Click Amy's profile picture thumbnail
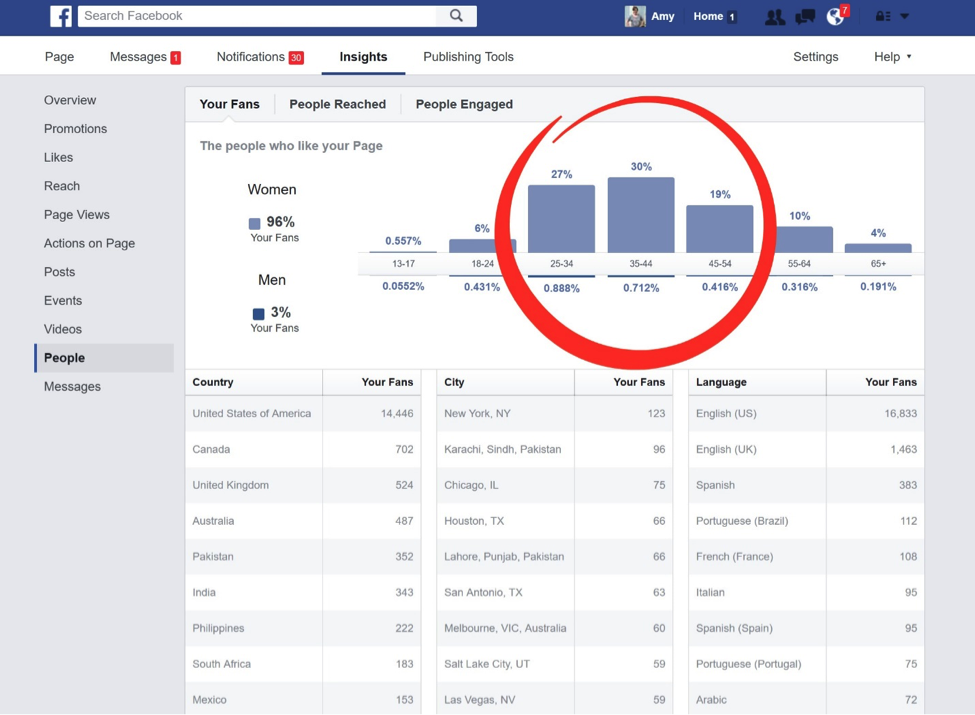 click(635, 16)
